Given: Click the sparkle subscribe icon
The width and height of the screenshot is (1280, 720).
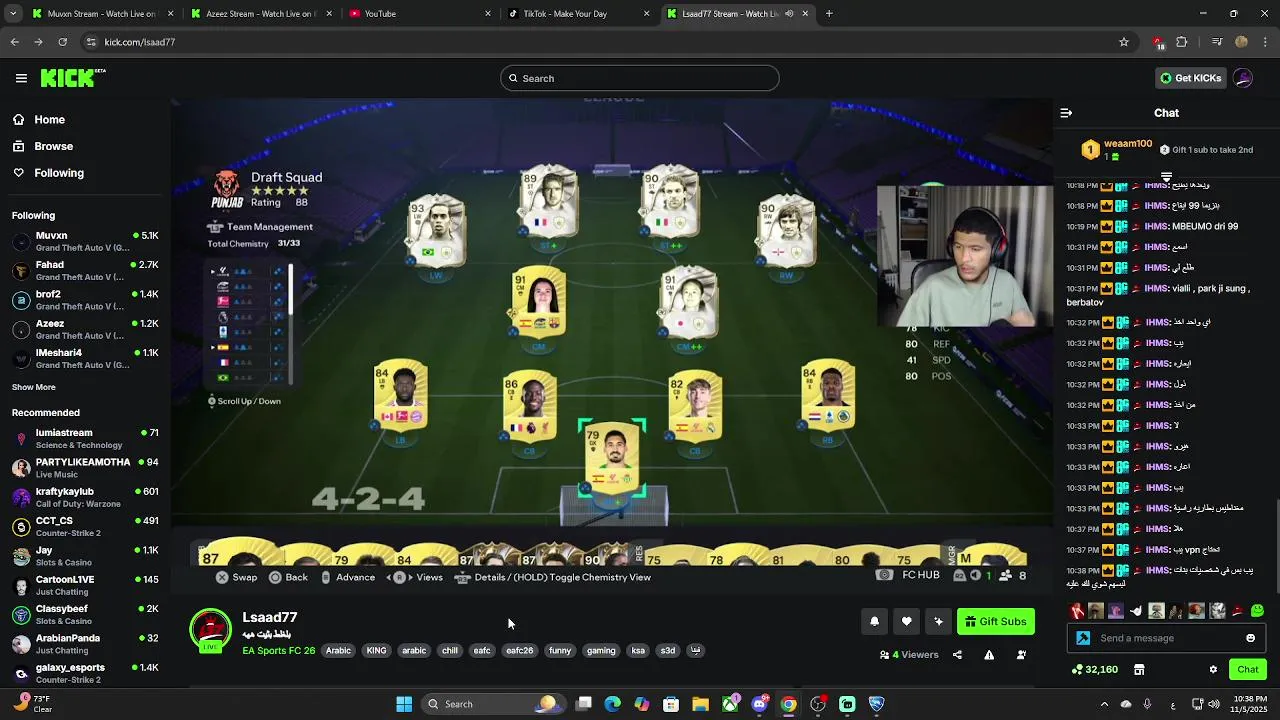Looking at the screenshot, I should pyautogui.click(x=938, y=622).
